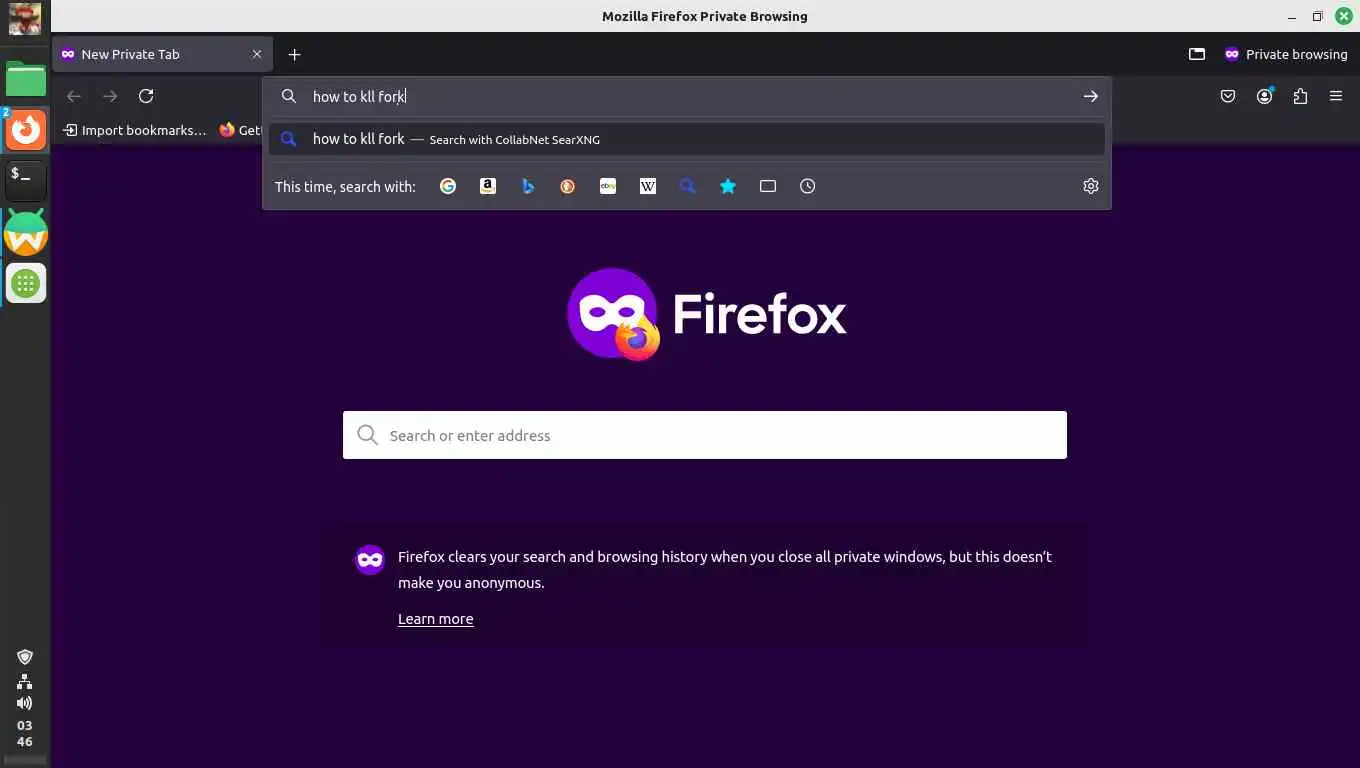
Task: Search this time with DuckDuckGo
Action: pos(568,186)
